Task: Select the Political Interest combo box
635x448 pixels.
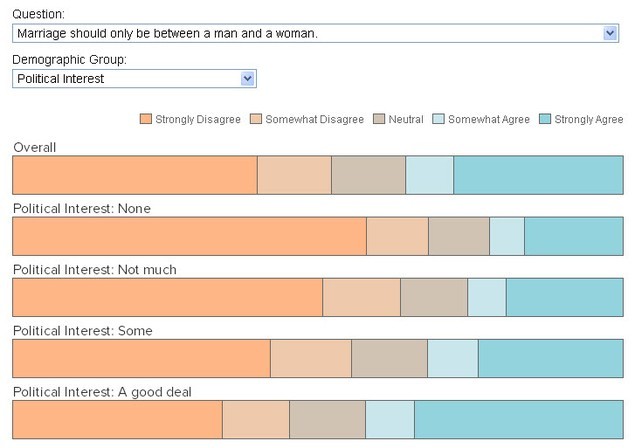Action: click(134, 79)
